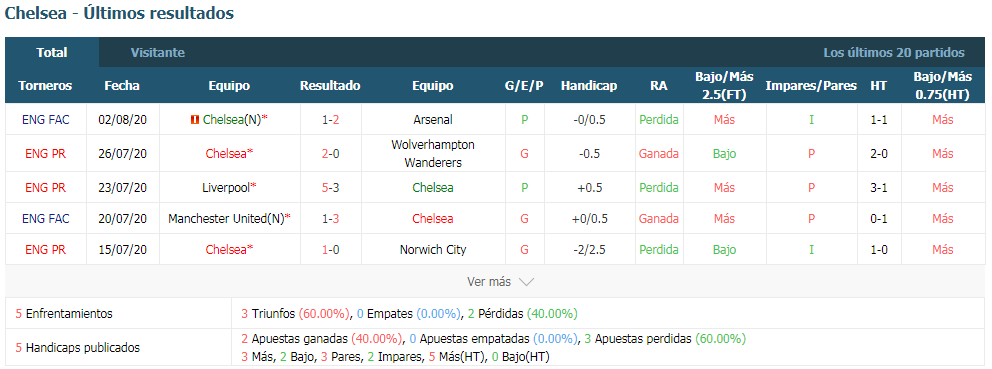Open the 1-3 result versus Manchester United
992x369 pixels.
[330, 219]
